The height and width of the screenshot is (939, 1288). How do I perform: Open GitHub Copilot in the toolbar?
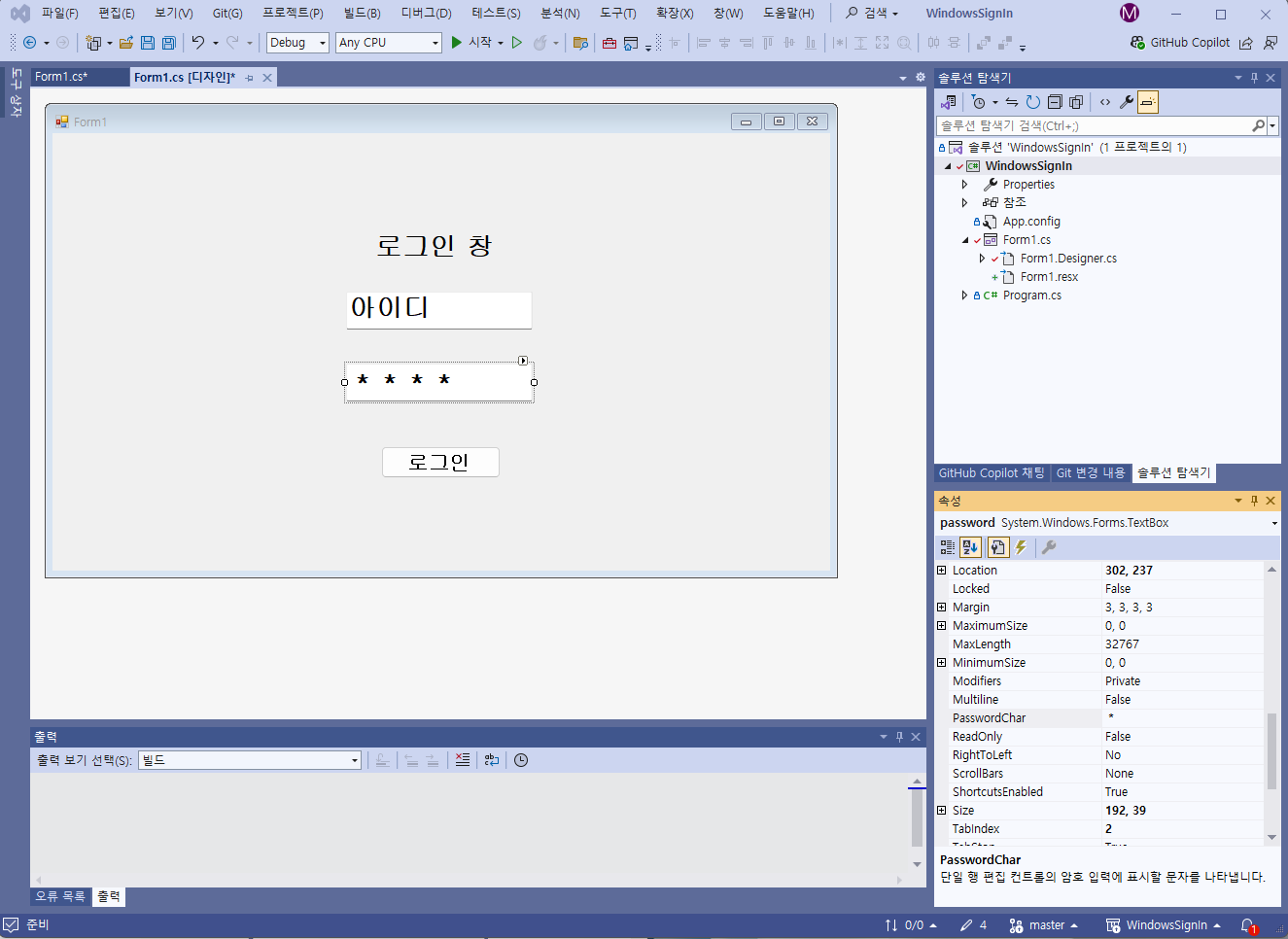pos(1180,43)
